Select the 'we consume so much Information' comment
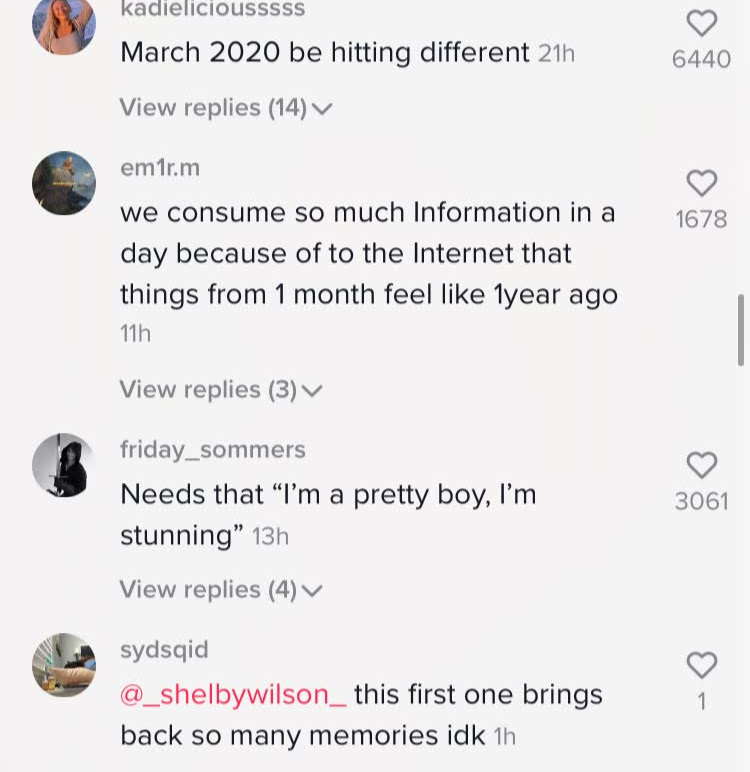750x772 pixels. pos(368,254)
